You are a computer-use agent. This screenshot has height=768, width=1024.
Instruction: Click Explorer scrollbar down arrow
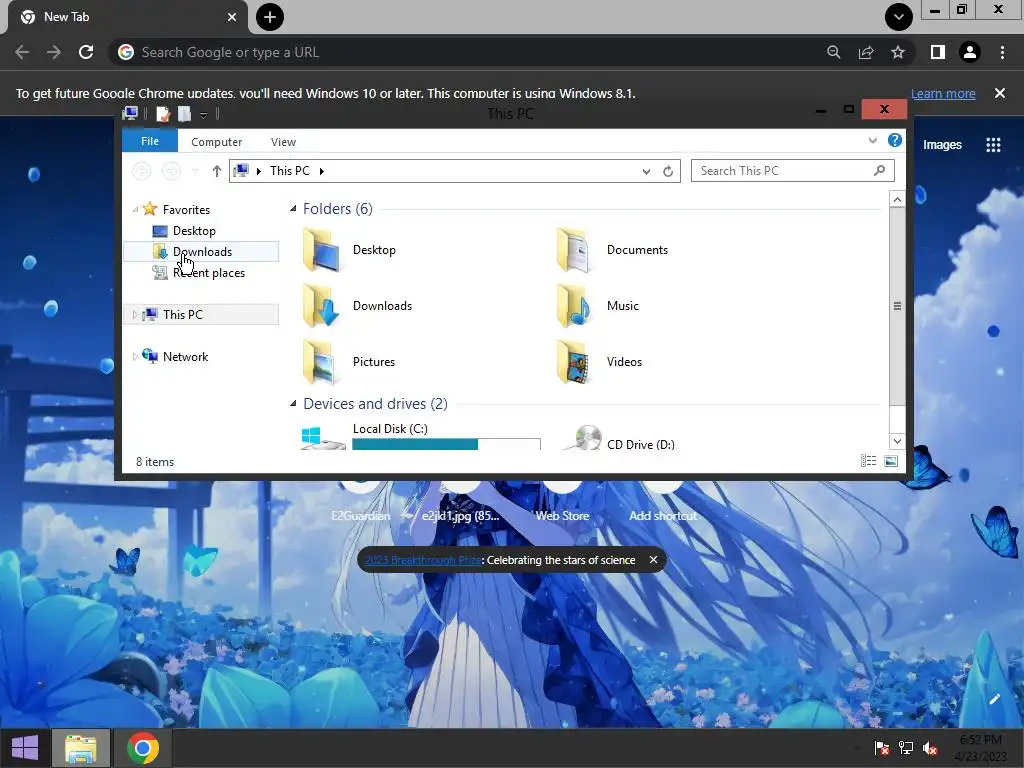[897, 441]
